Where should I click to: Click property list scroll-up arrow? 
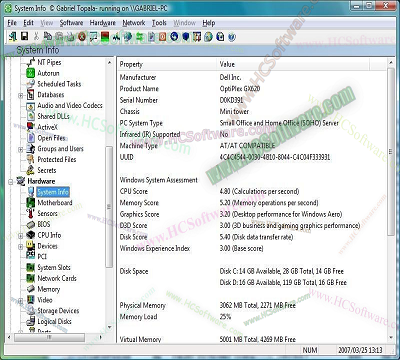coord(391,63)
